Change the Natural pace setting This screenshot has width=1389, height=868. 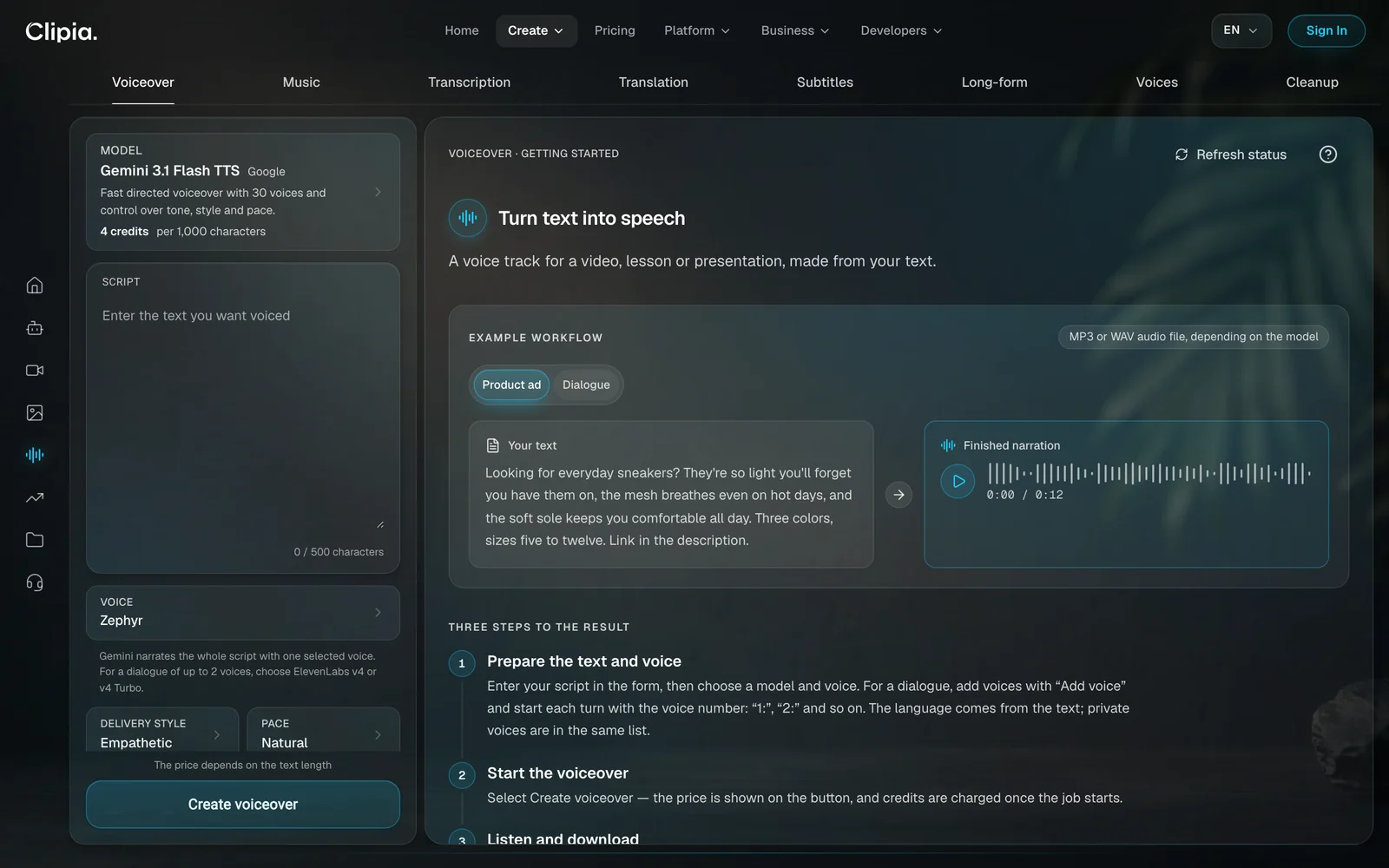323,732
